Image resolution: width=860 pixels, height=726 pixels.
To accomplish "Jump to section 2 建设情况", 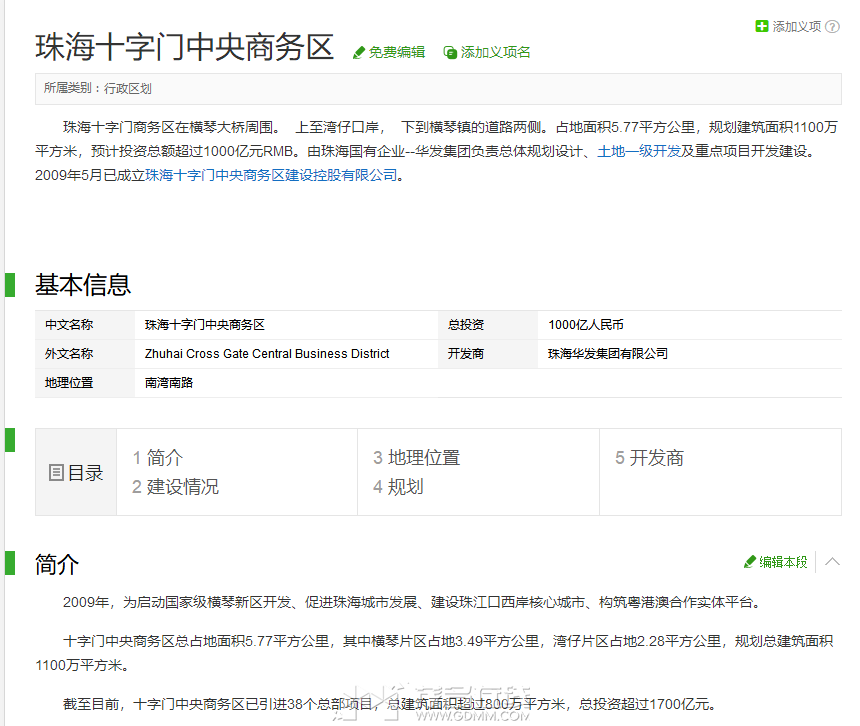I will coord(176,487).
